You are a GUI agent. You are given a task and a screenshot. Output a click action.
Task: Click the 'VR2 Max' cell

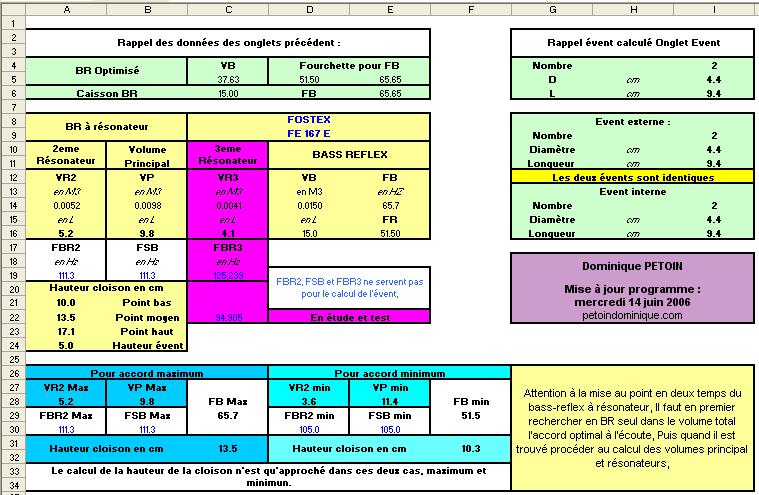click(66, 388)
